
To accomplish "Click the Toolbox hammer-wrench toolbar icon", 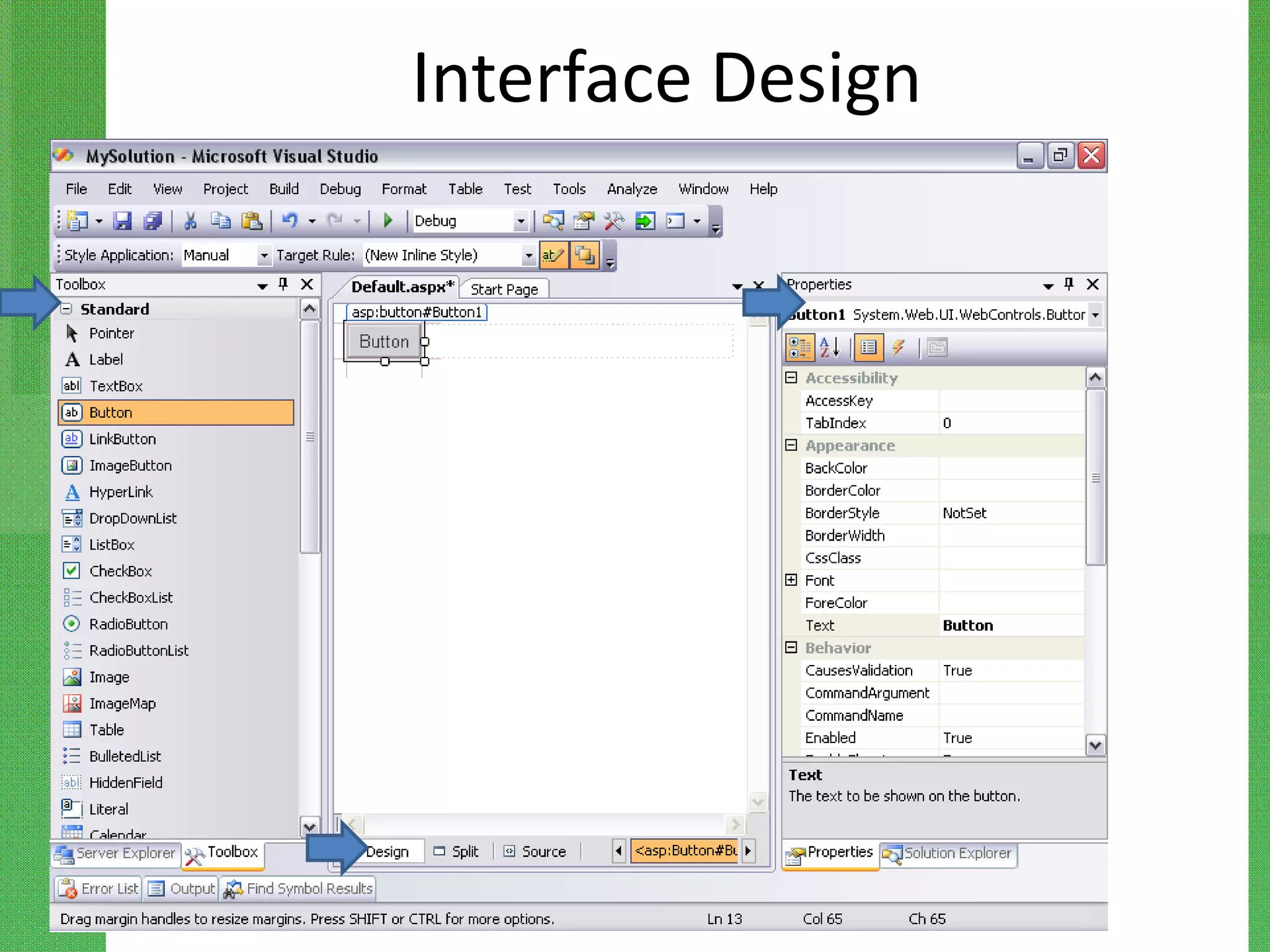I will tap(614, 221).
